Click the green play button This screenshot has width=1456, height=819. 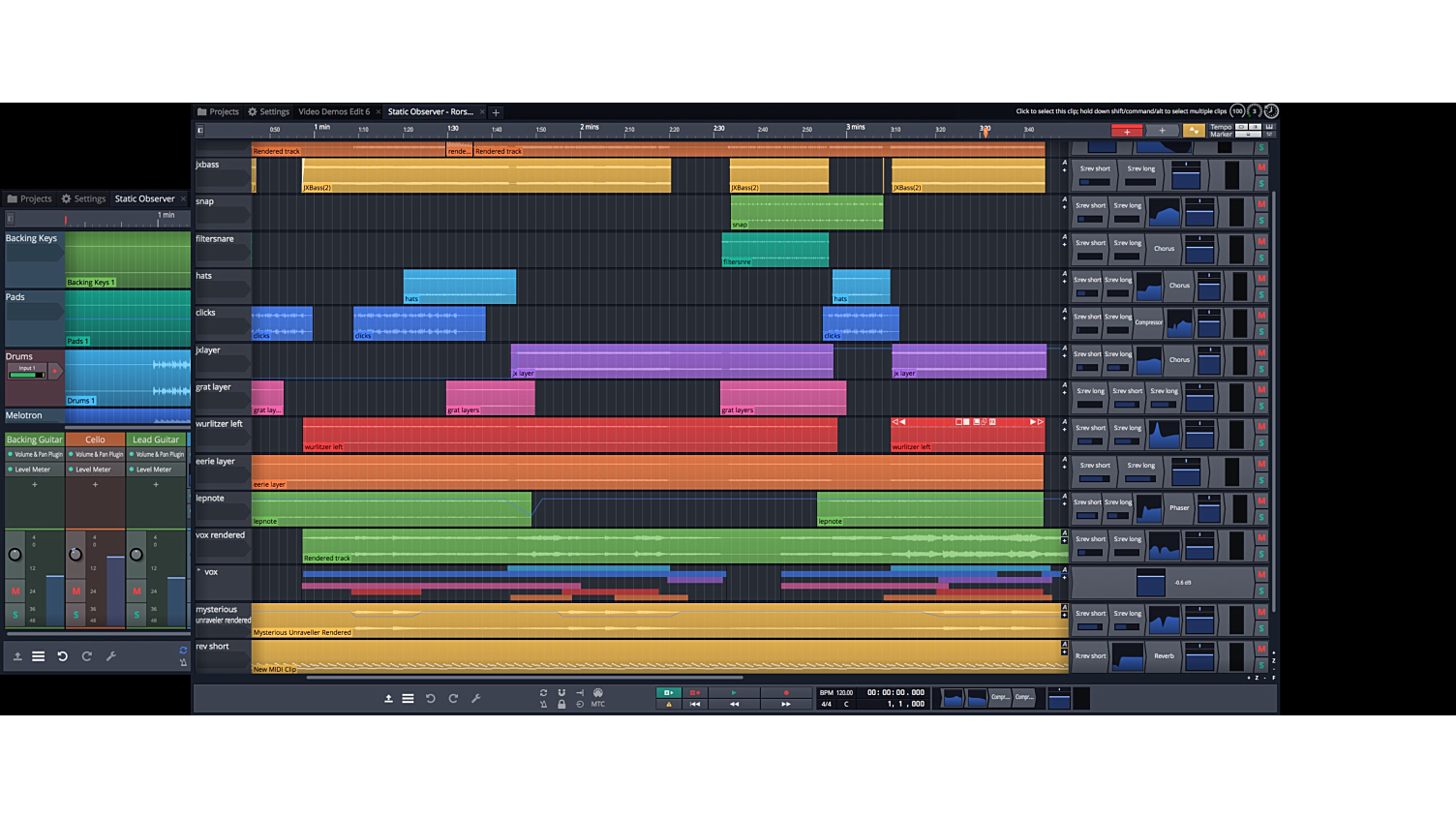tap(734, 692)
